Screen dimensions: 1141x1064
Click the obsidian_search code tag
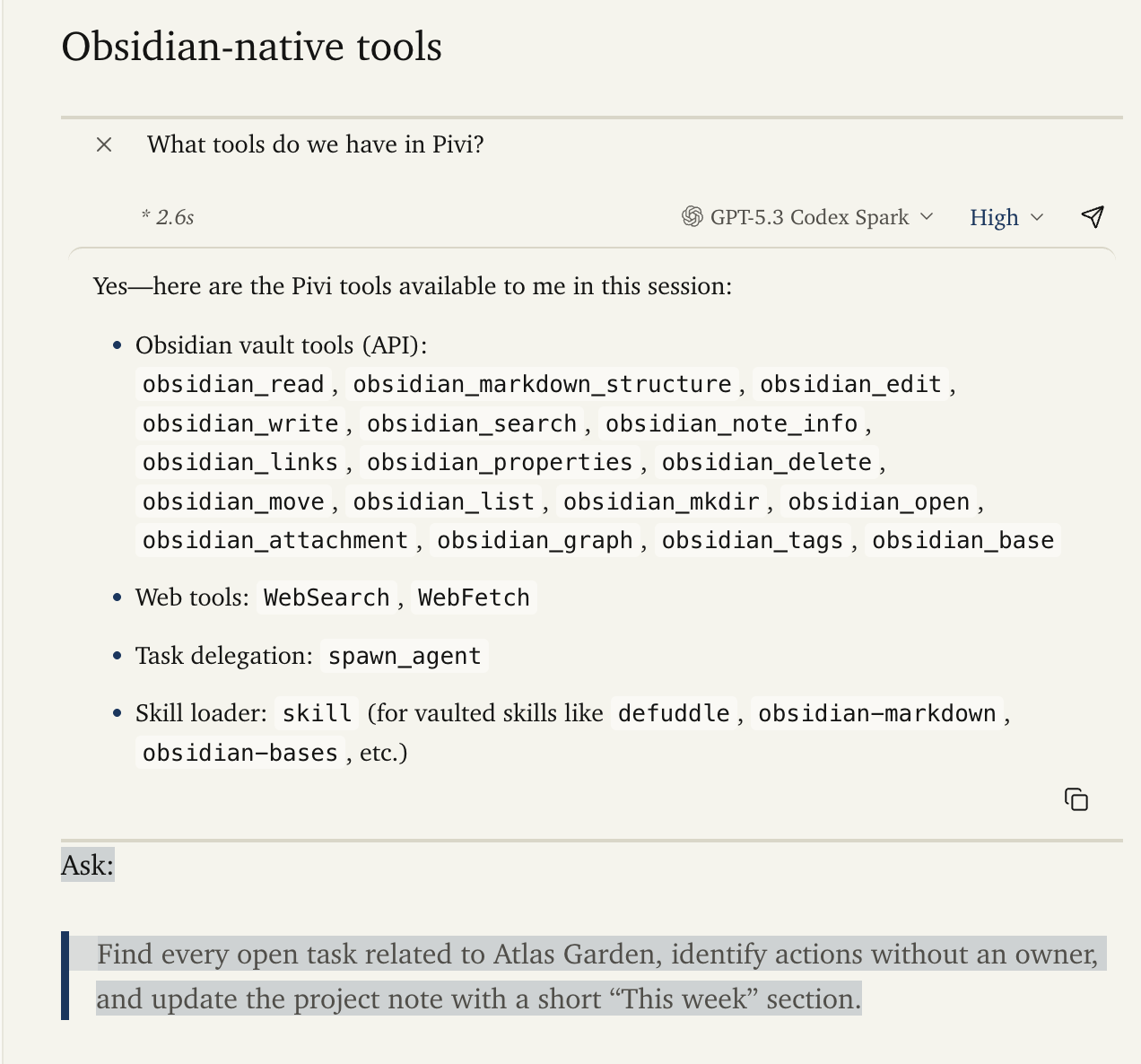pyautogui.click(x=472, y=423)
